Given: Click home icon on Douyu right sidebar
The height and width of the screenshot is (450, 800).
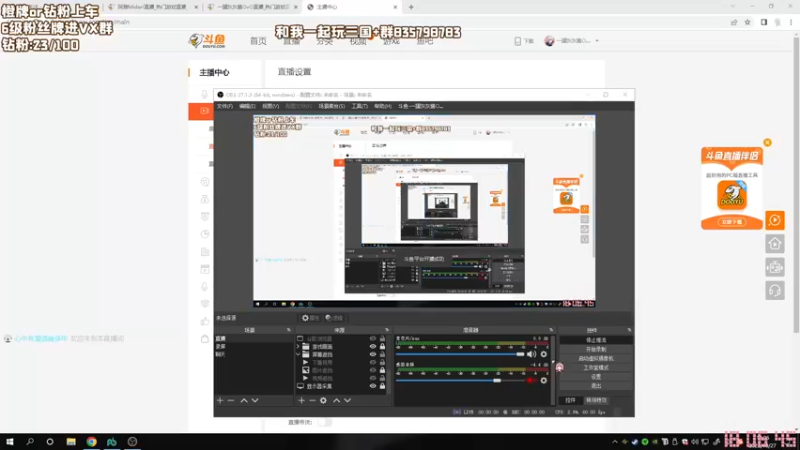Looking at the screenshot, I should (774, 244).
